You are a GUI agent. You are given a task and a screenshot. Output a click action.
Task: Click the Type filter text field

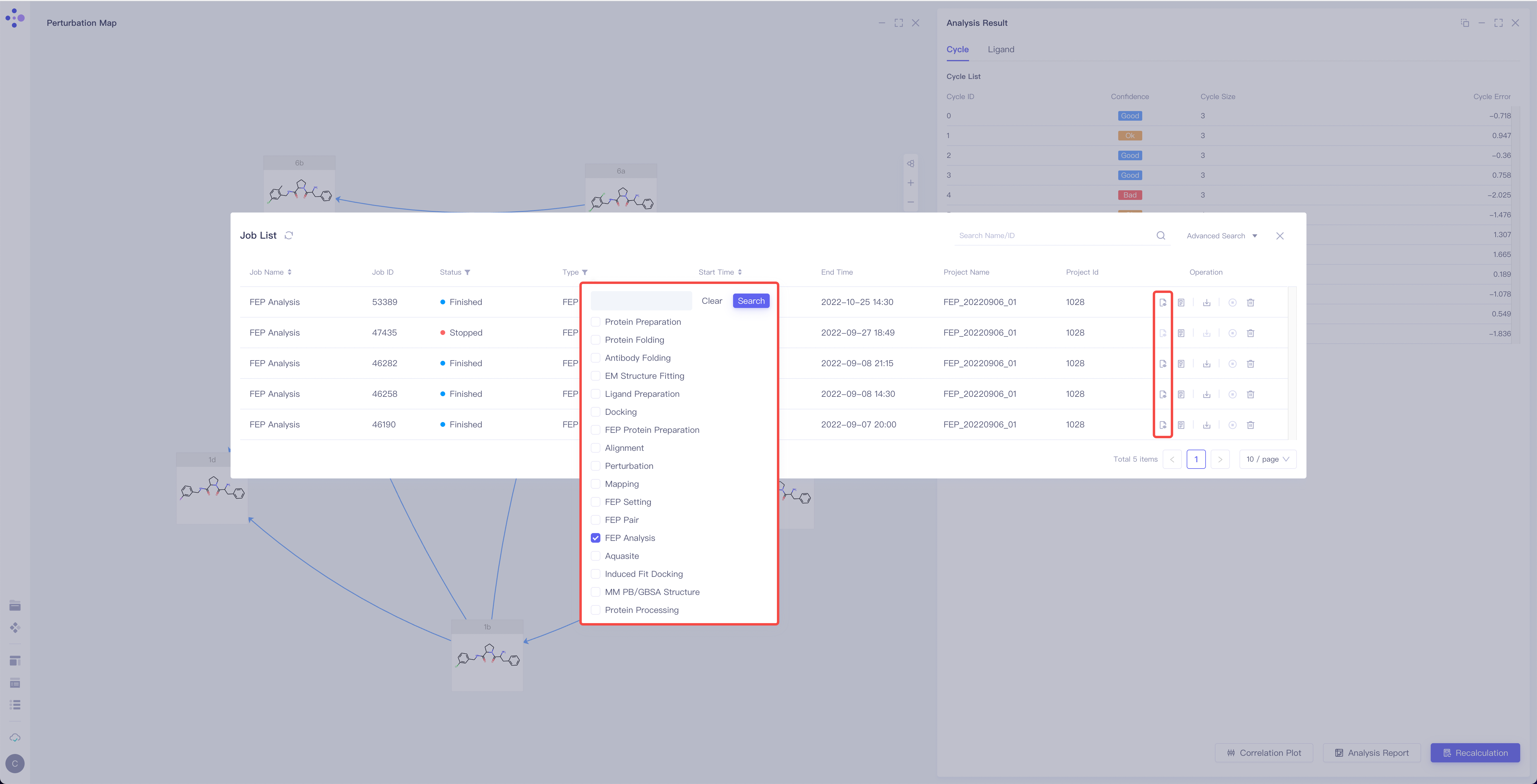coord(641,301)
